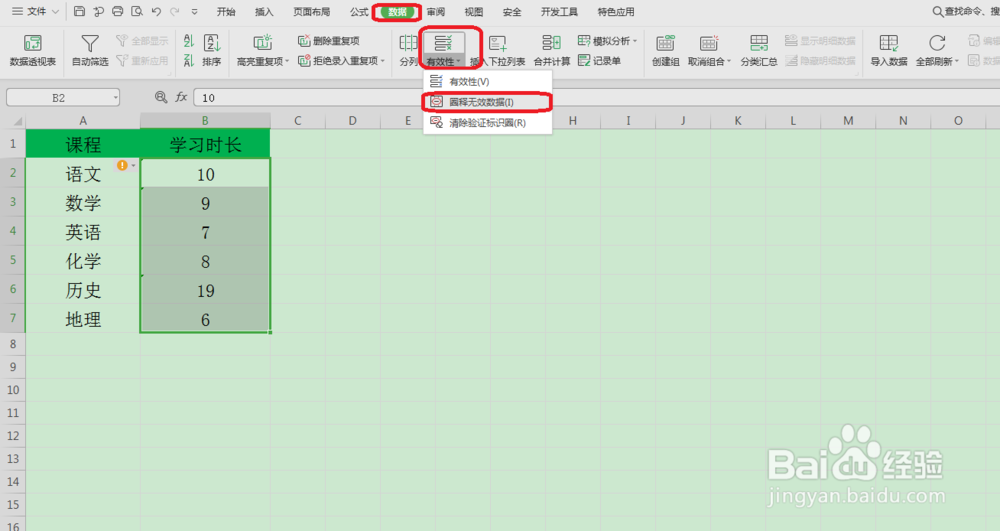Switch to the 审阅 tab

click(x=436, y=11)
